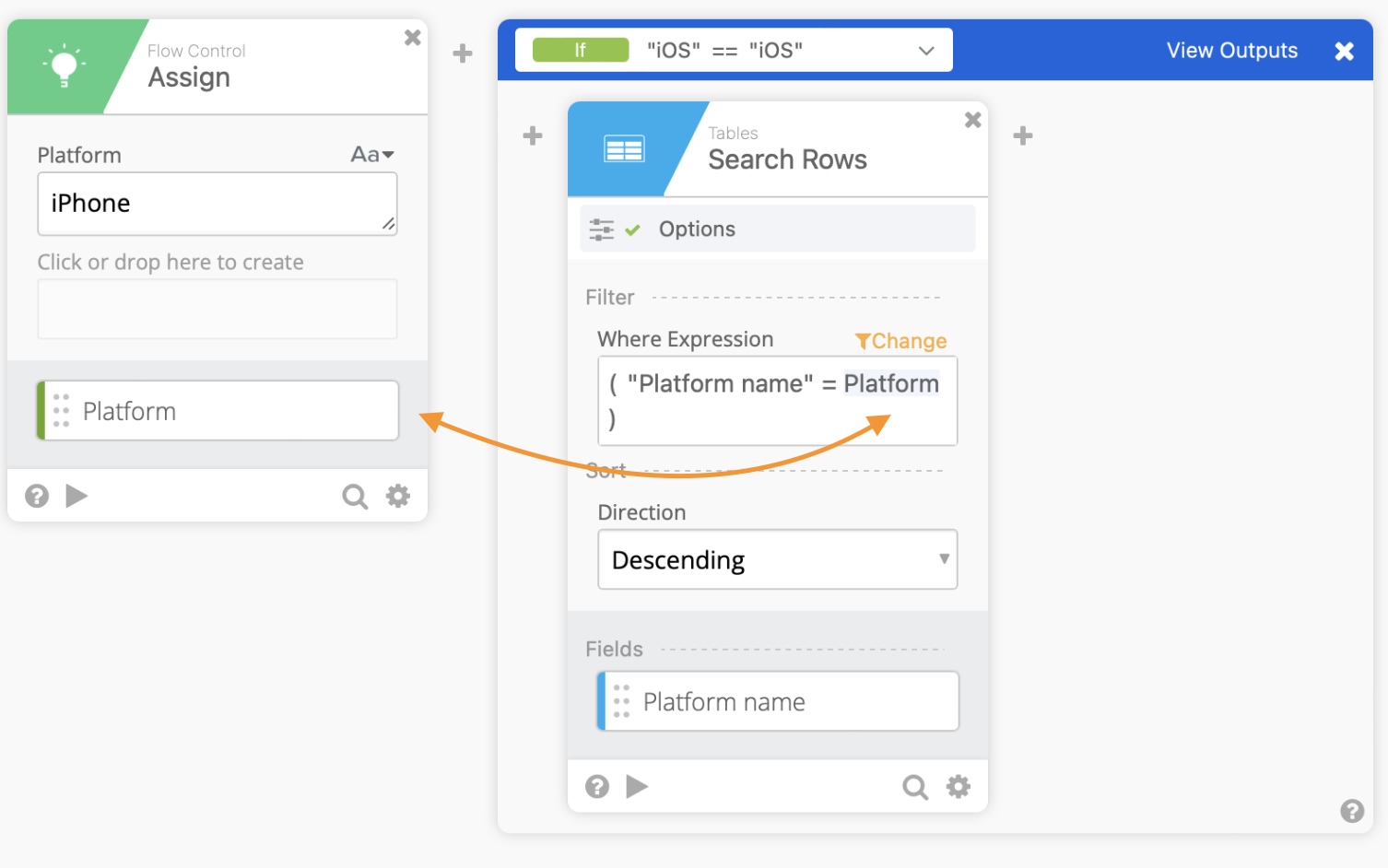Click the help icon on Search Rows card
This screenshot has width=1388, height=868.
[597, 787]
